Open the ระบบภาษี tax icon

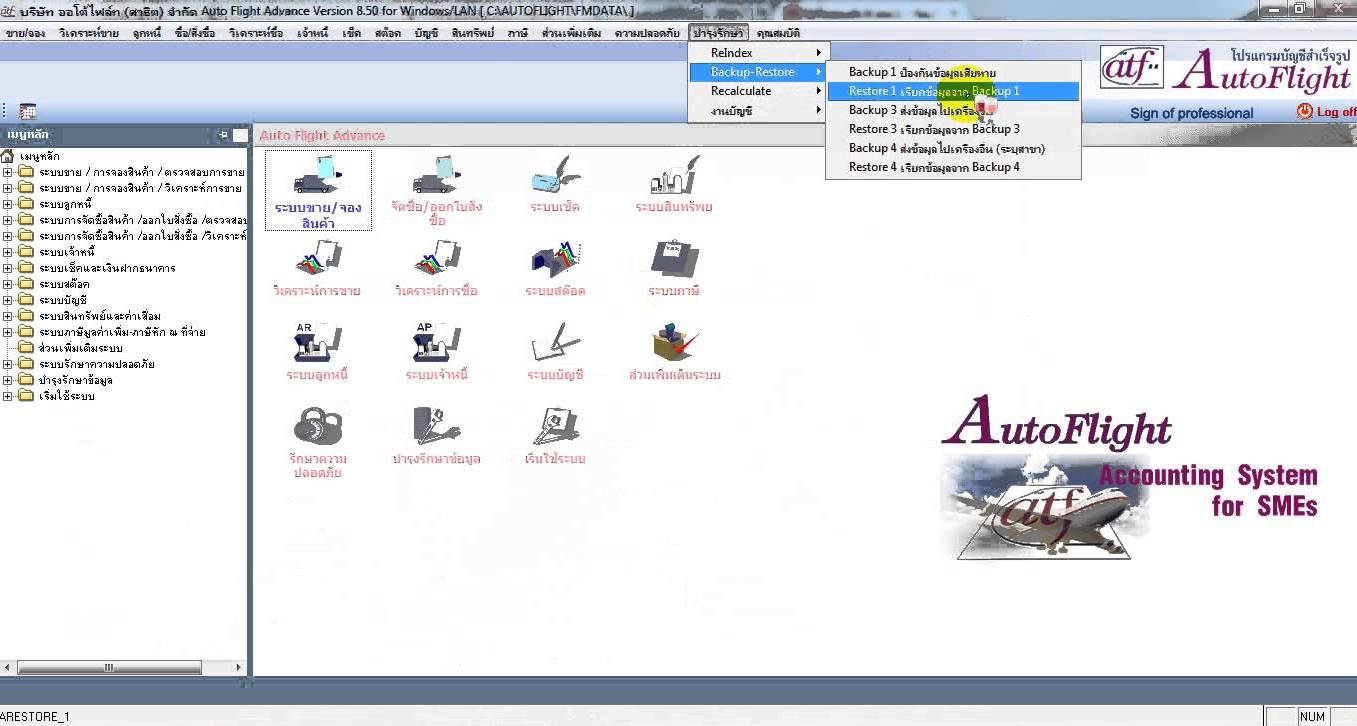click(674, 259)
